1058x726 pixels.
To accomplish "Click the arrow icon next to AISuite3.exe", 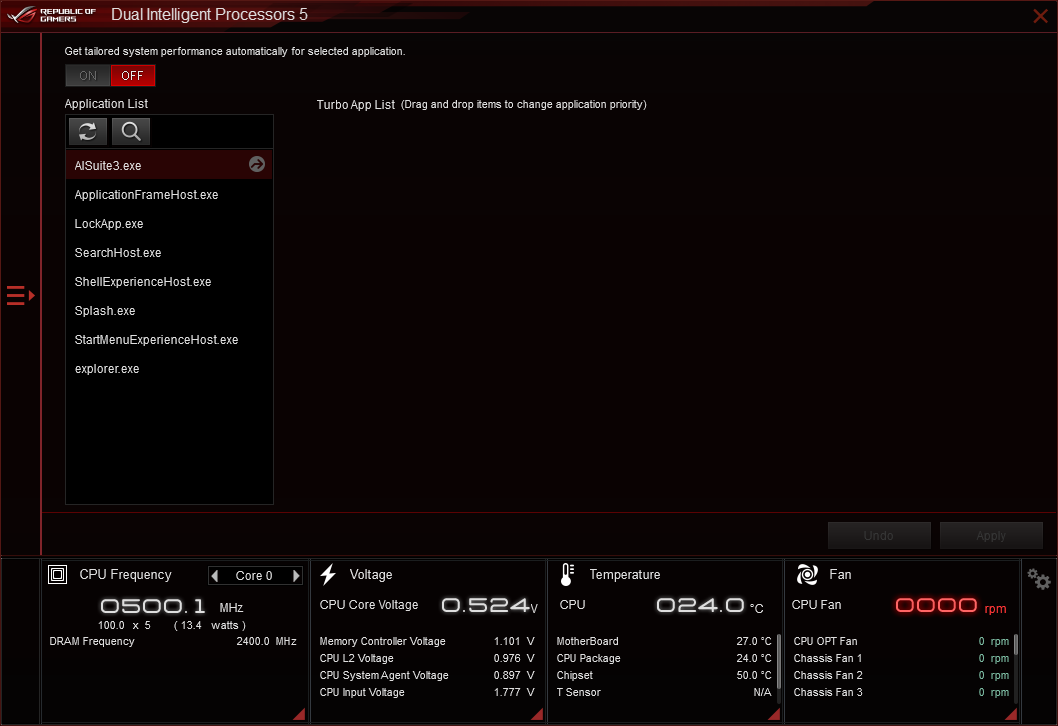I will (257, 164).
